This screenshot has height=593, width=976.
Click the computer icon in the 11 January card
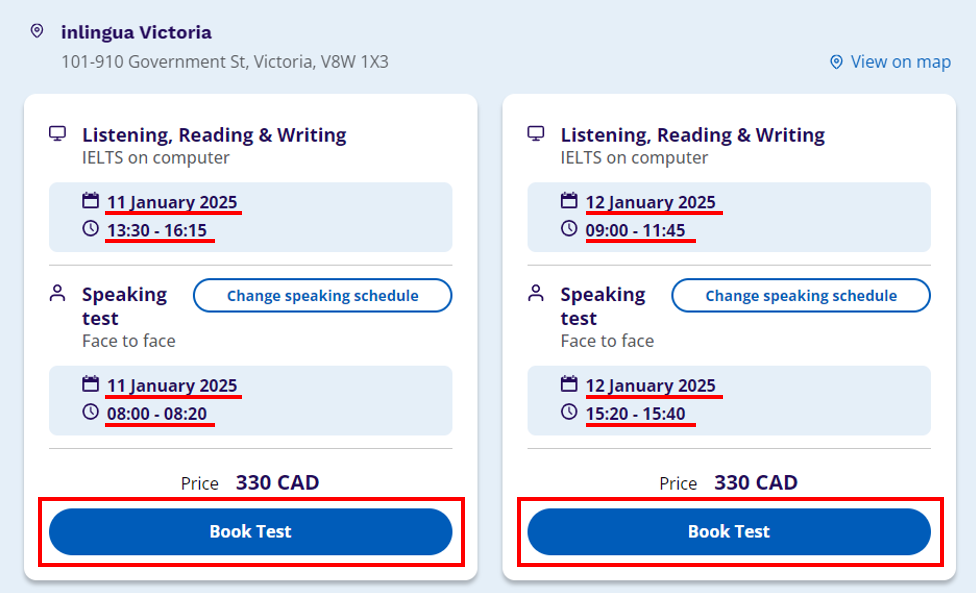[x=58, y=134]
